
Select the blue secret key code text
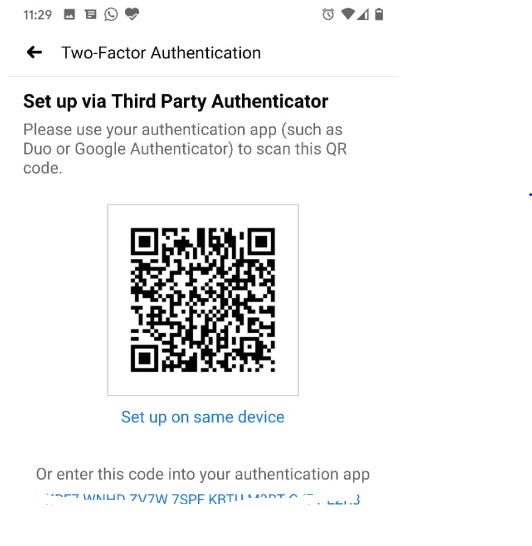click(203, 499)
